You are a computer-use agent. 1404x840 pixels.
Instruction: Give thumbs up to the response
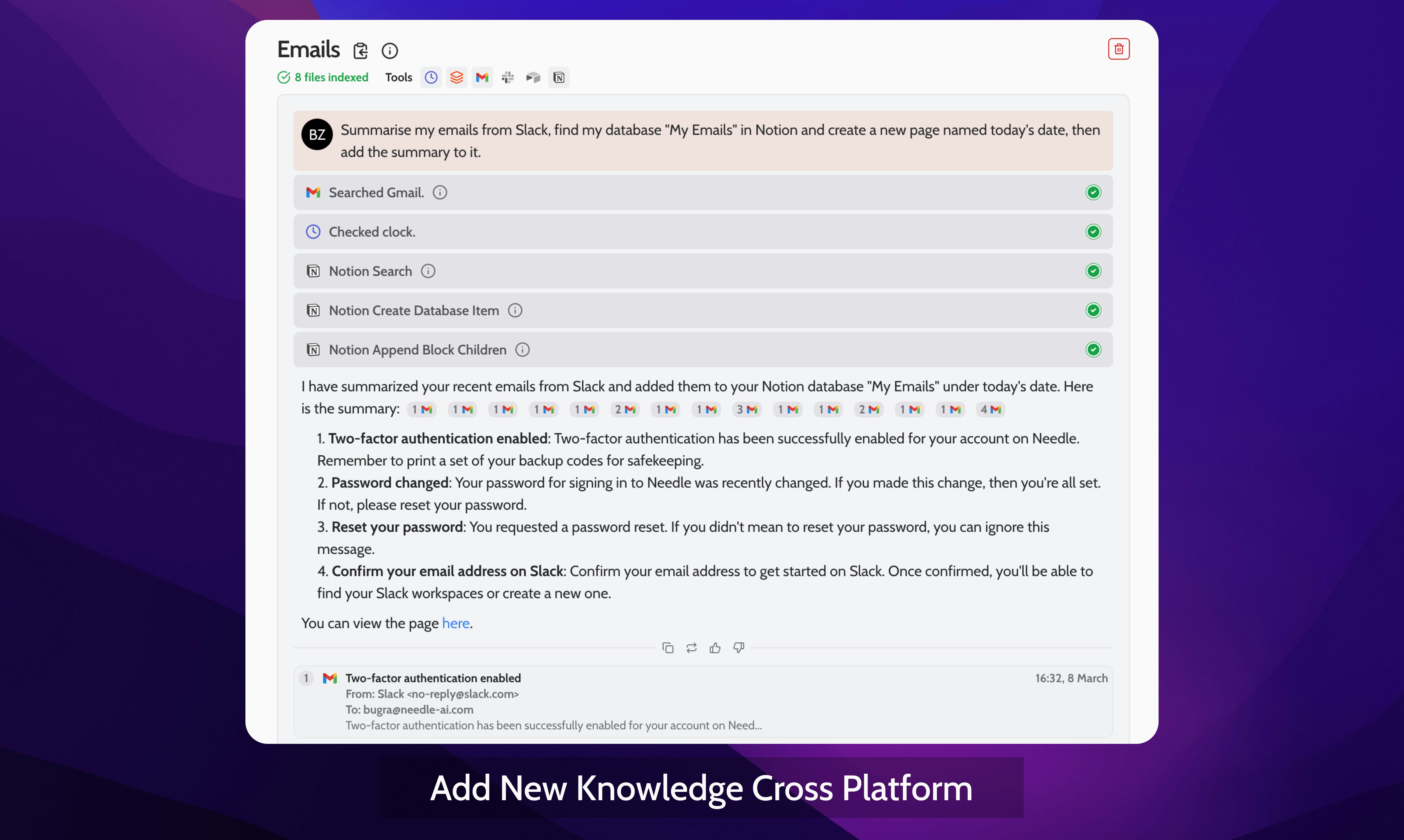pos(715,648)
